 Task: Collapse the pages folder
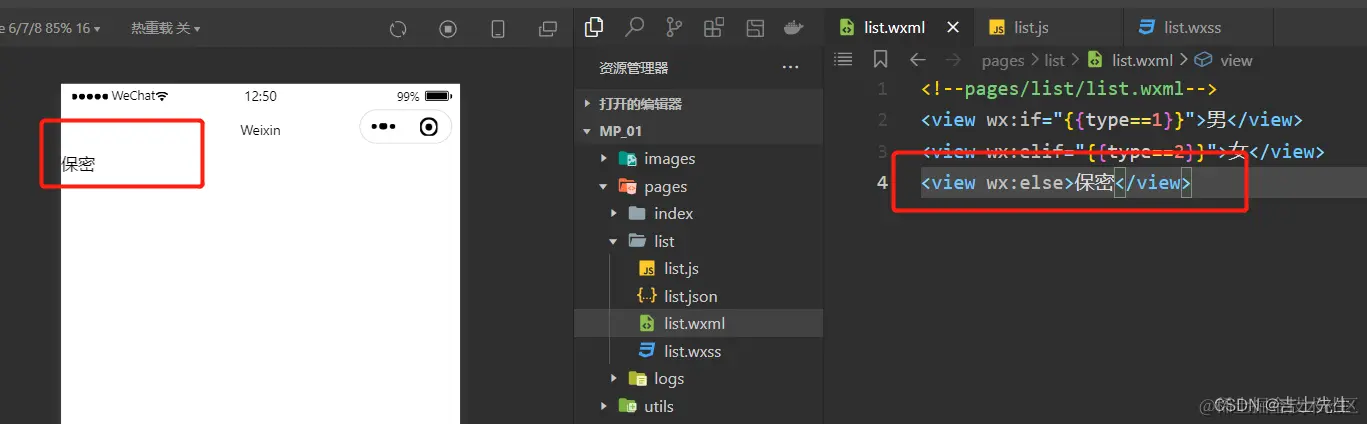(x=698, y=186)
